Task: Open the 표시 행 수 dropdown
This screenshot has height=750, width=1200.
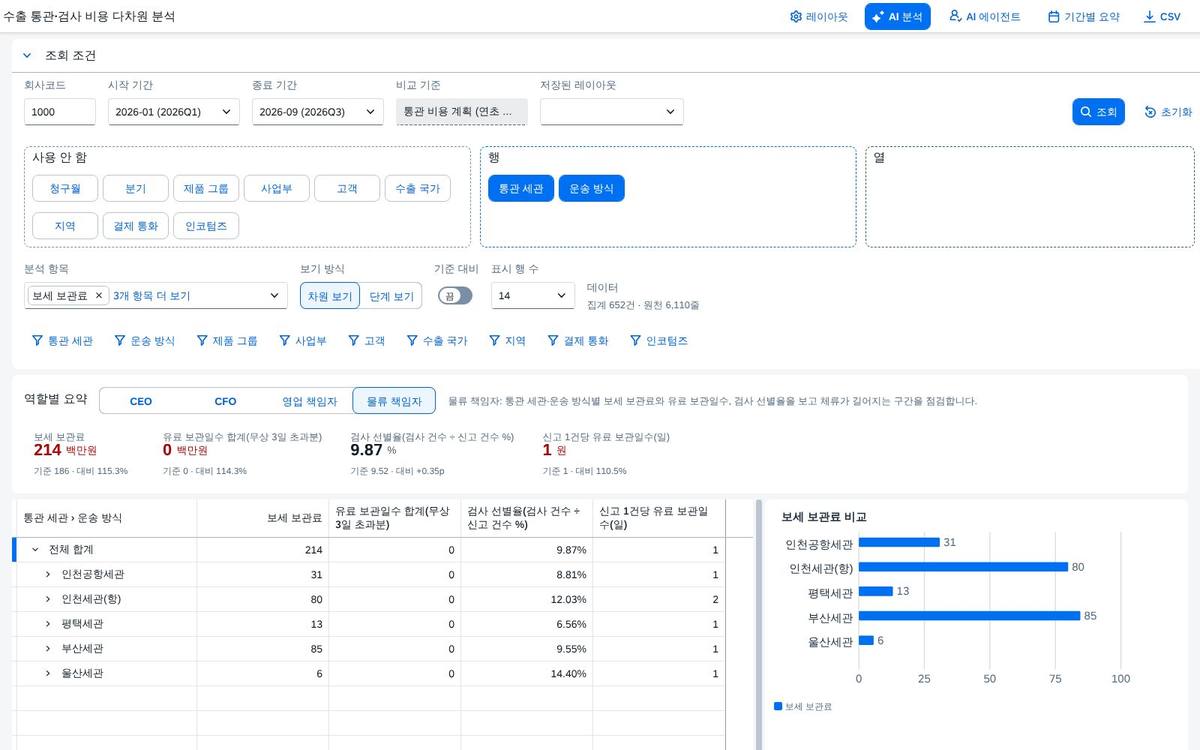Action: 533,296
